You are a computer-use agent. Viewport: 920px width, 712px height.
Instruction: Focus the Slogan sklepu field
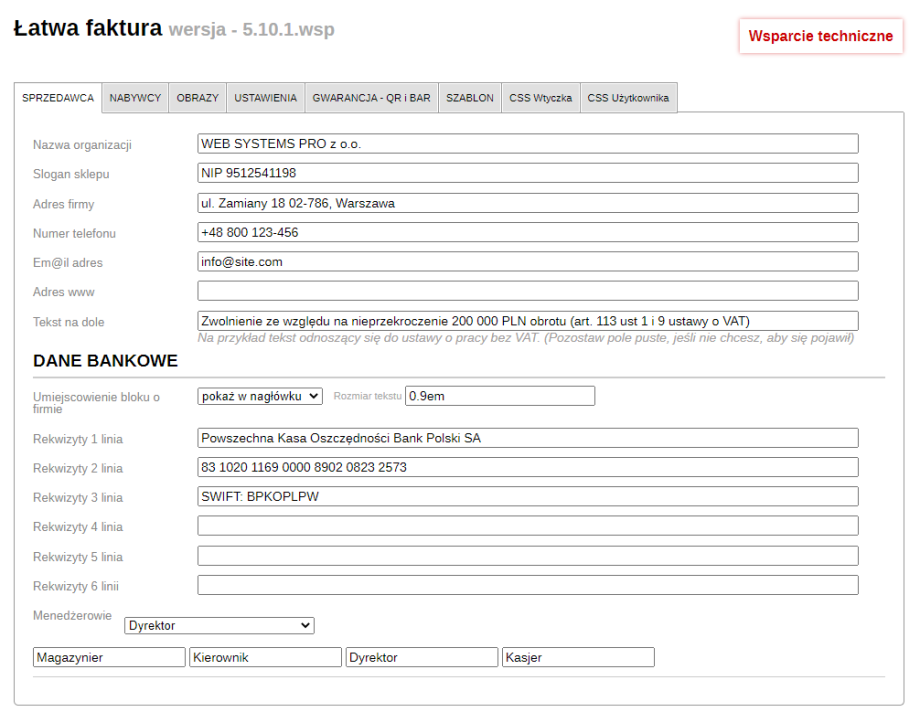point(527,173)
